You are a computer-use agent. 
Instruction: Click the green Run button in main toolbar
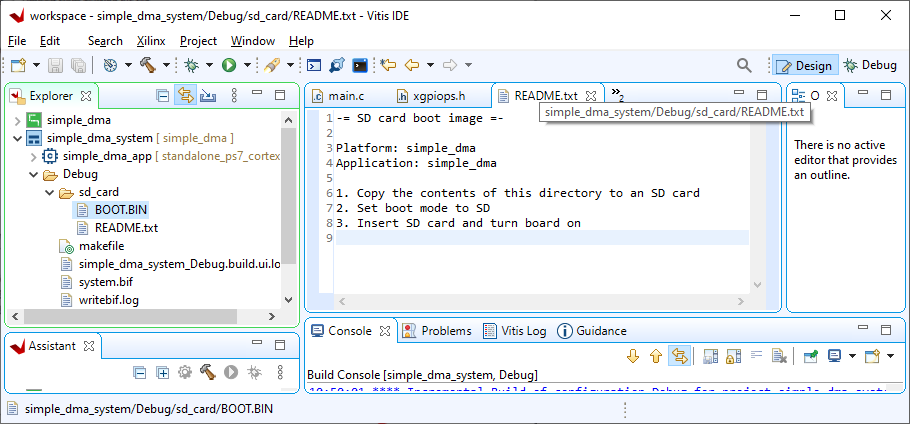point(229,66)
